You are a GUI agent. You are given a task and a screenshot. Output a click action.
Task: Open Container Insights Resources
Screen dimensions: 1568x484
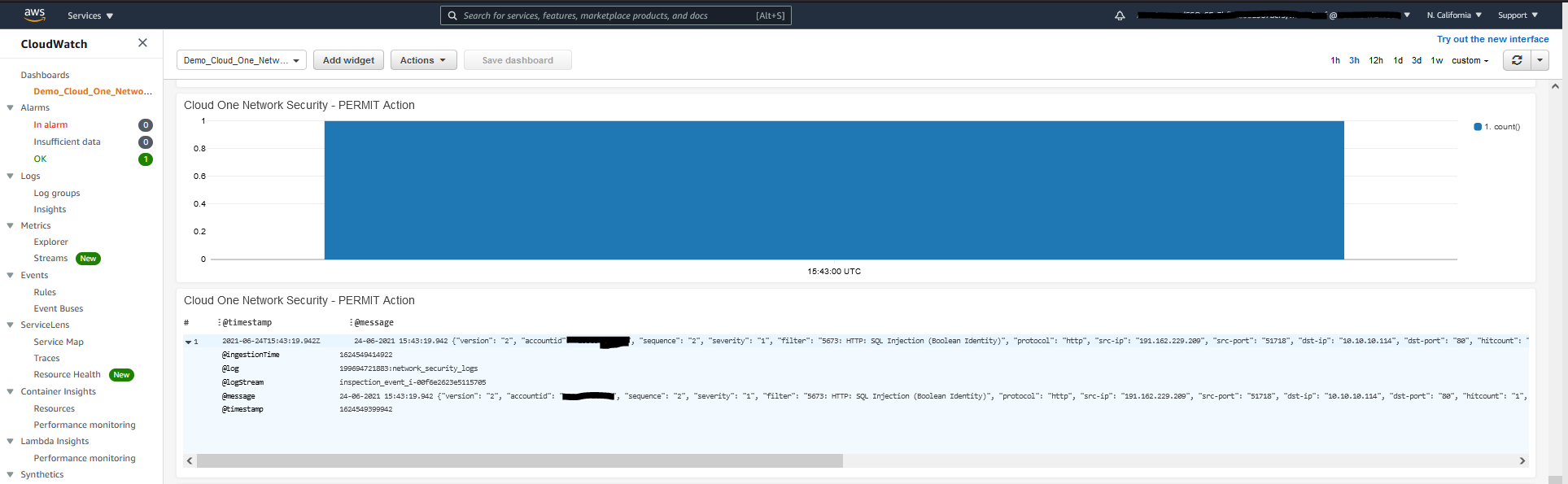(x=54, y=408)
